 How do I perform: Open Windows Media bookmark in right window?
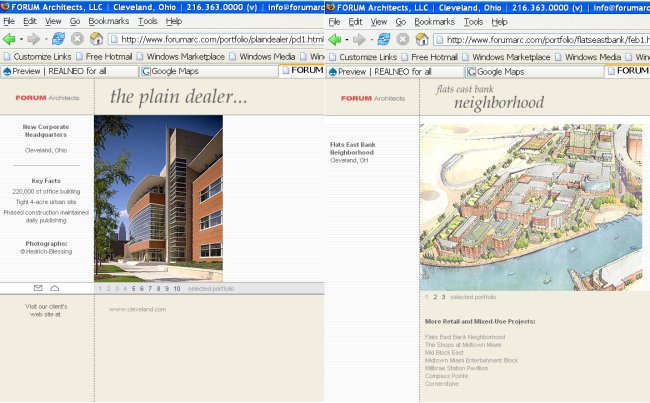tap(588, 57)
